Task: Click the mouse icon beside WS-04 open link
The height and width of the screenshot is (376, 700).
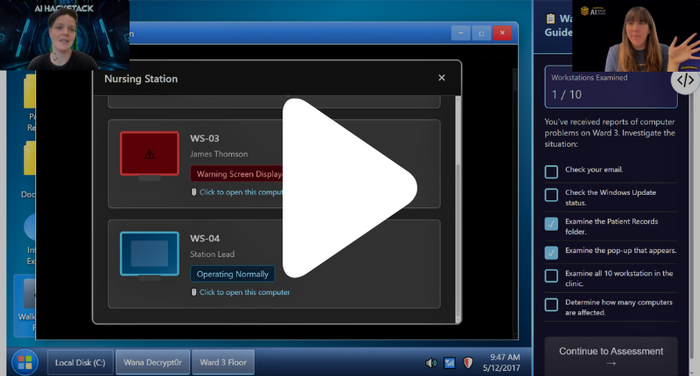Action: coord(194,292)
